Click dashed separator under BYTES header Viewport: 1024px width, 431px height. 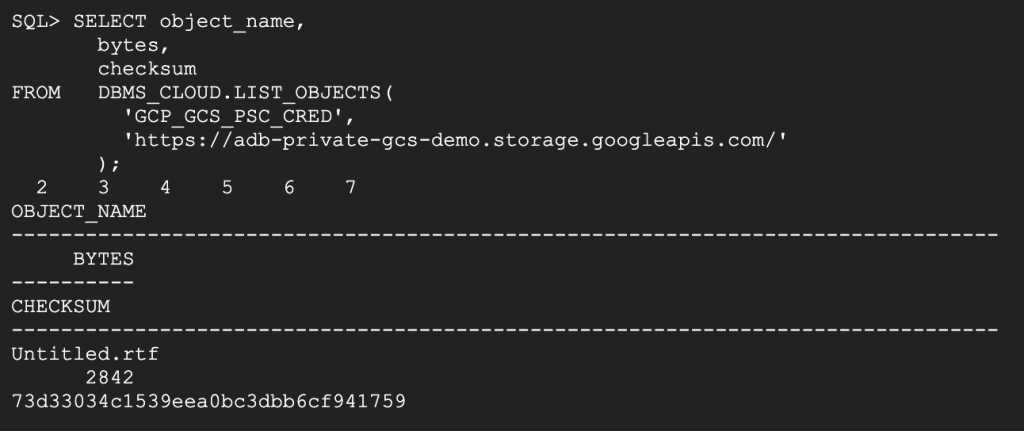(x=72, y=282)
